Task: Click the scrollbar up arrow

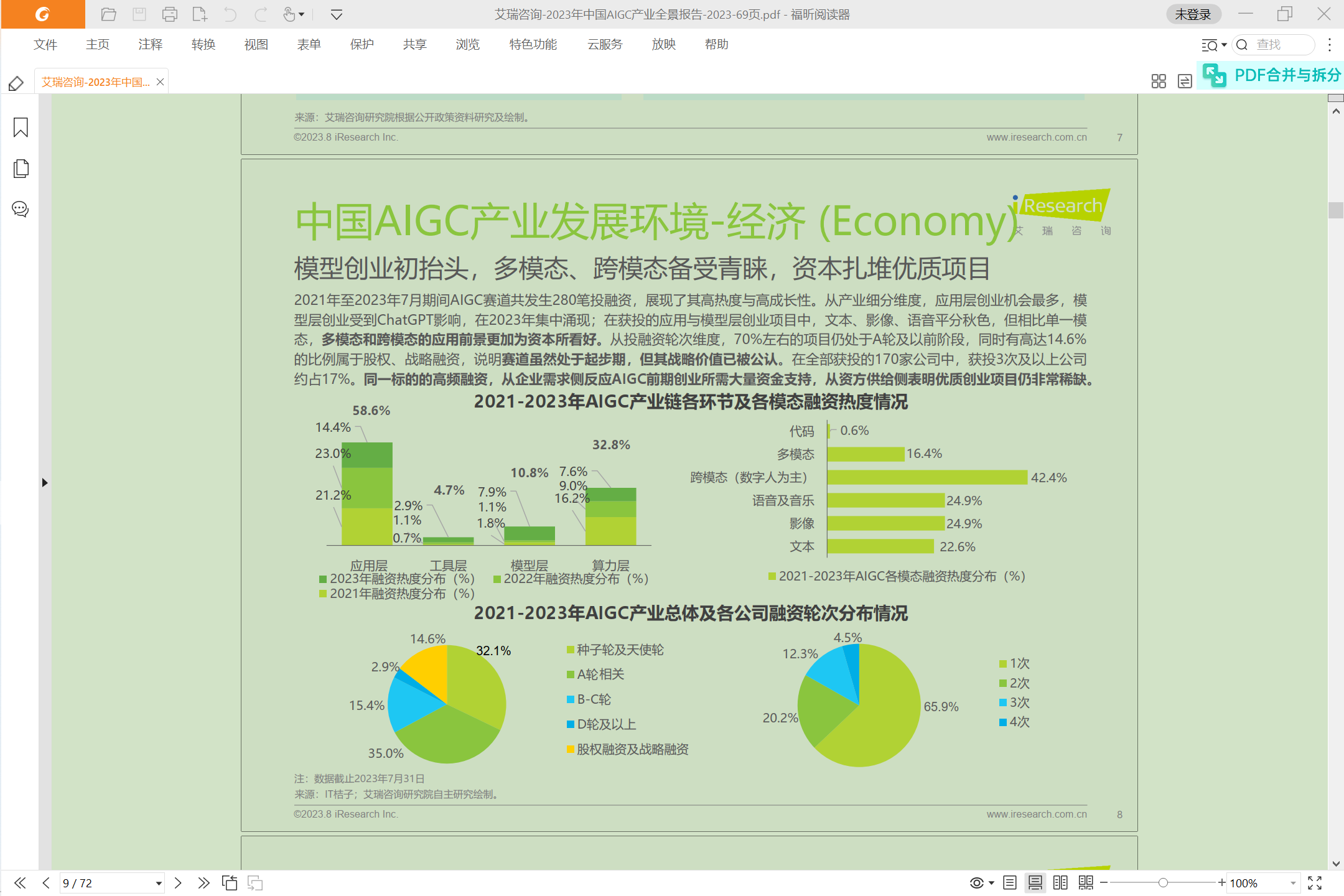Action: point(1336,111)
